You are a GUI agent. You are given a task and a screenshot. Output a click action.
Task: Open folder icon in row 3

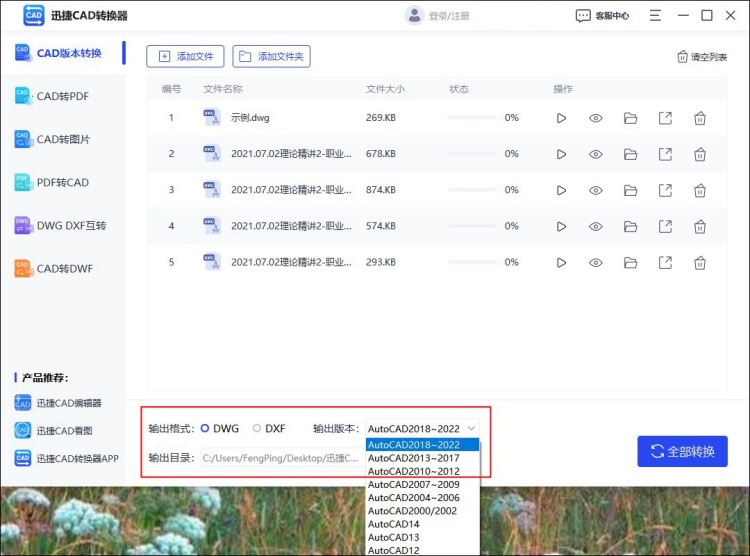630,190
